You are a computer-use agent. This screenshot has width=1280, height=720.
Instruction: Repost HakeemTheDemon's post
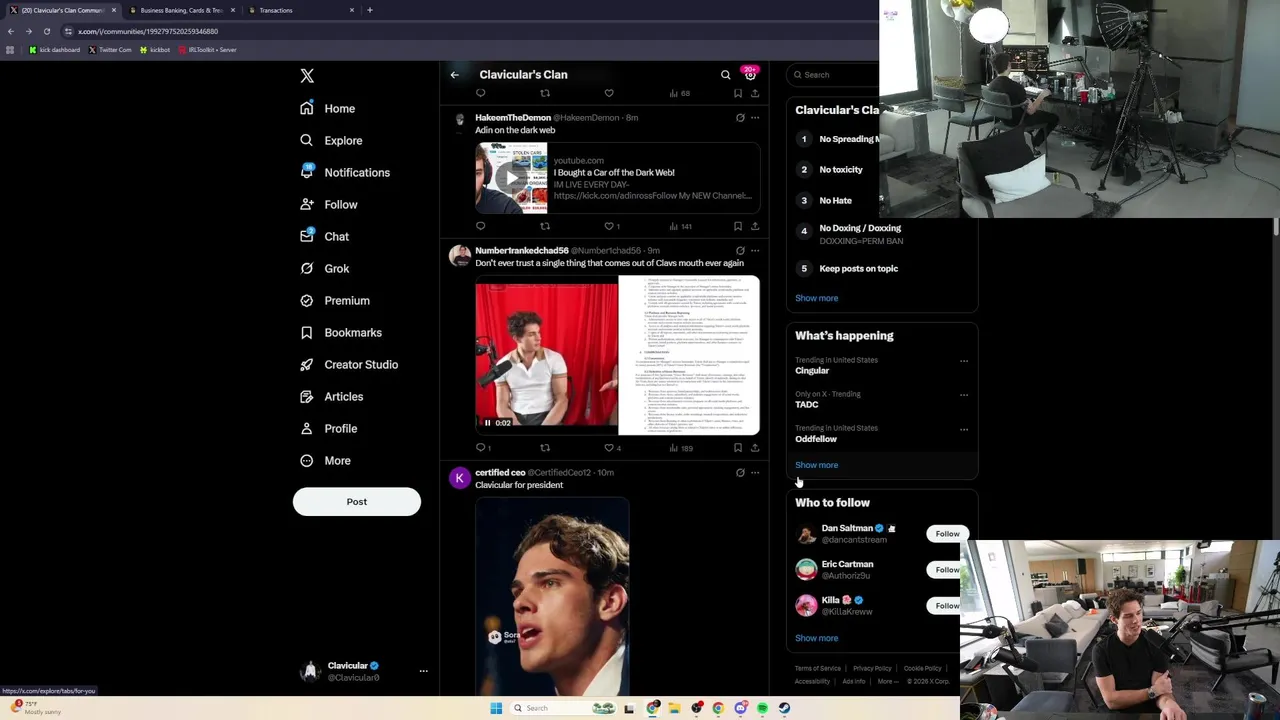[545, 226]
